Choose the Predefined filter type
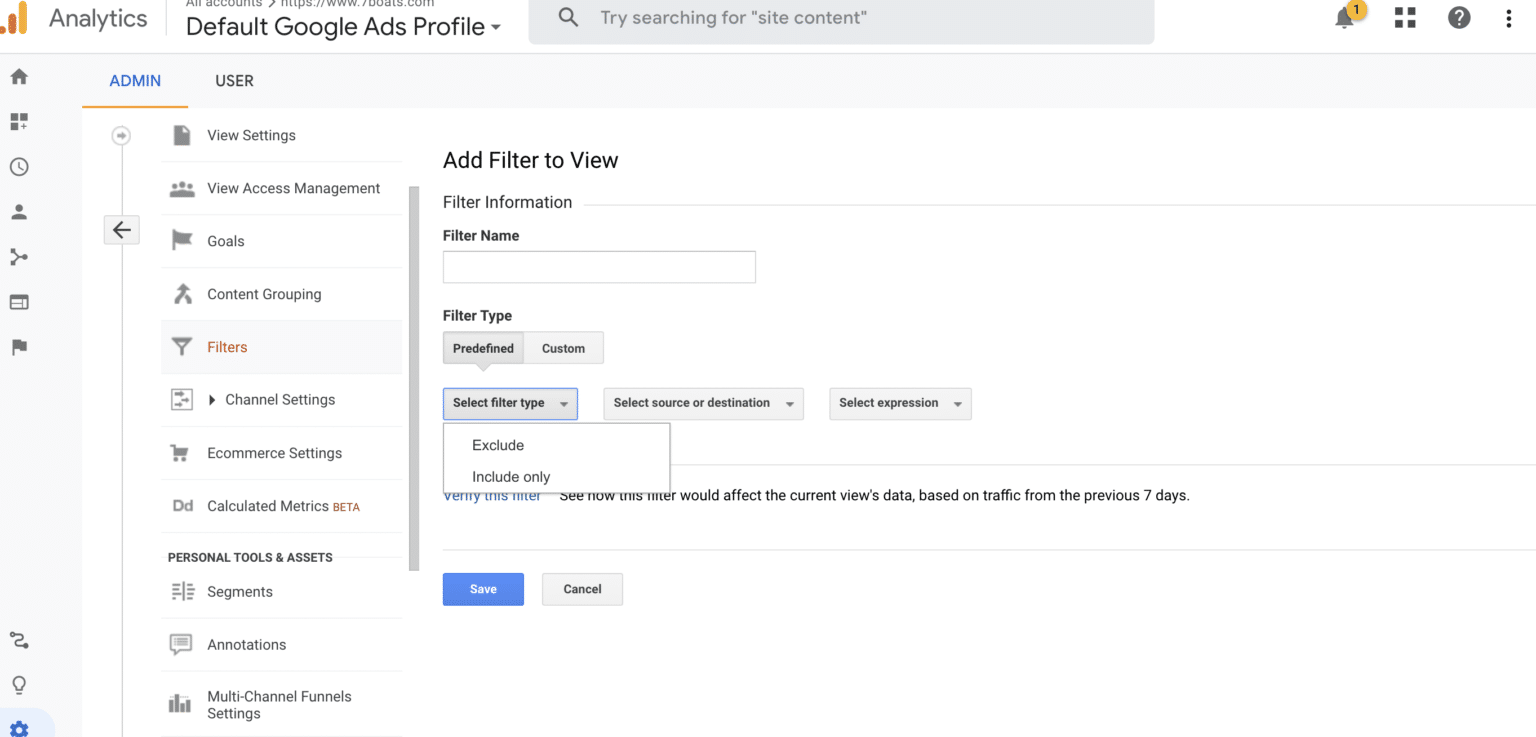 (x=483, y=347)
